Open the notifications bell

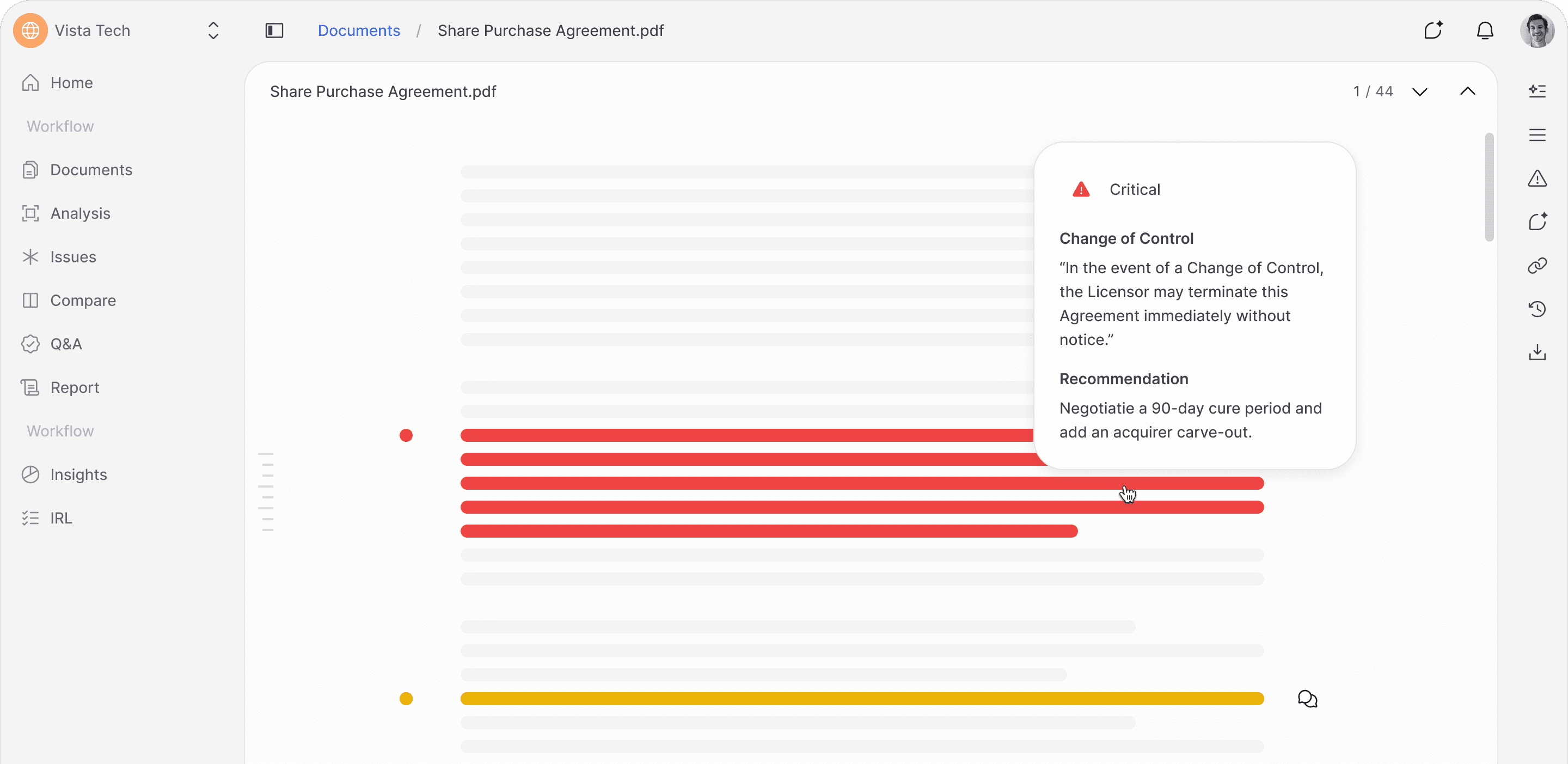[1485, 30]
